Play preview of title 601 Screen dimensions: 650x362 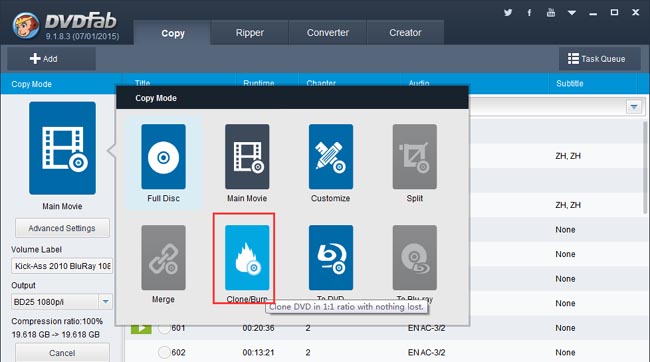141,328
